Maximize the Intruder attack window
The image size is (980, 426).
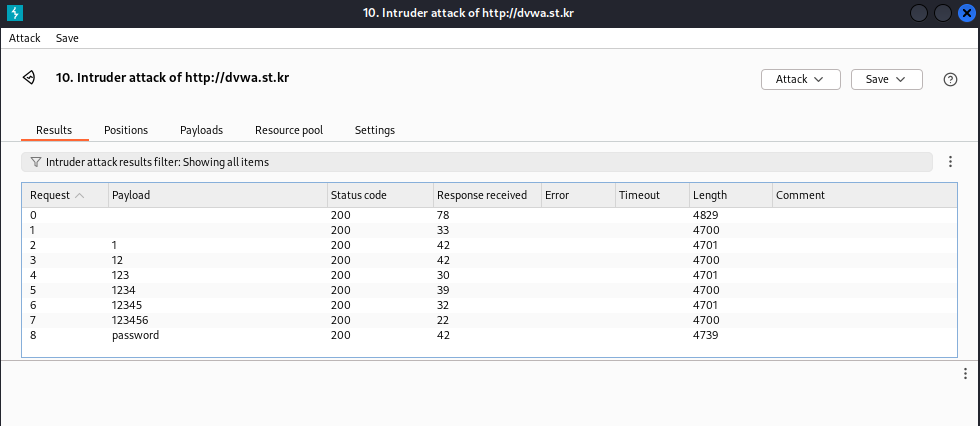click(942, 13)
